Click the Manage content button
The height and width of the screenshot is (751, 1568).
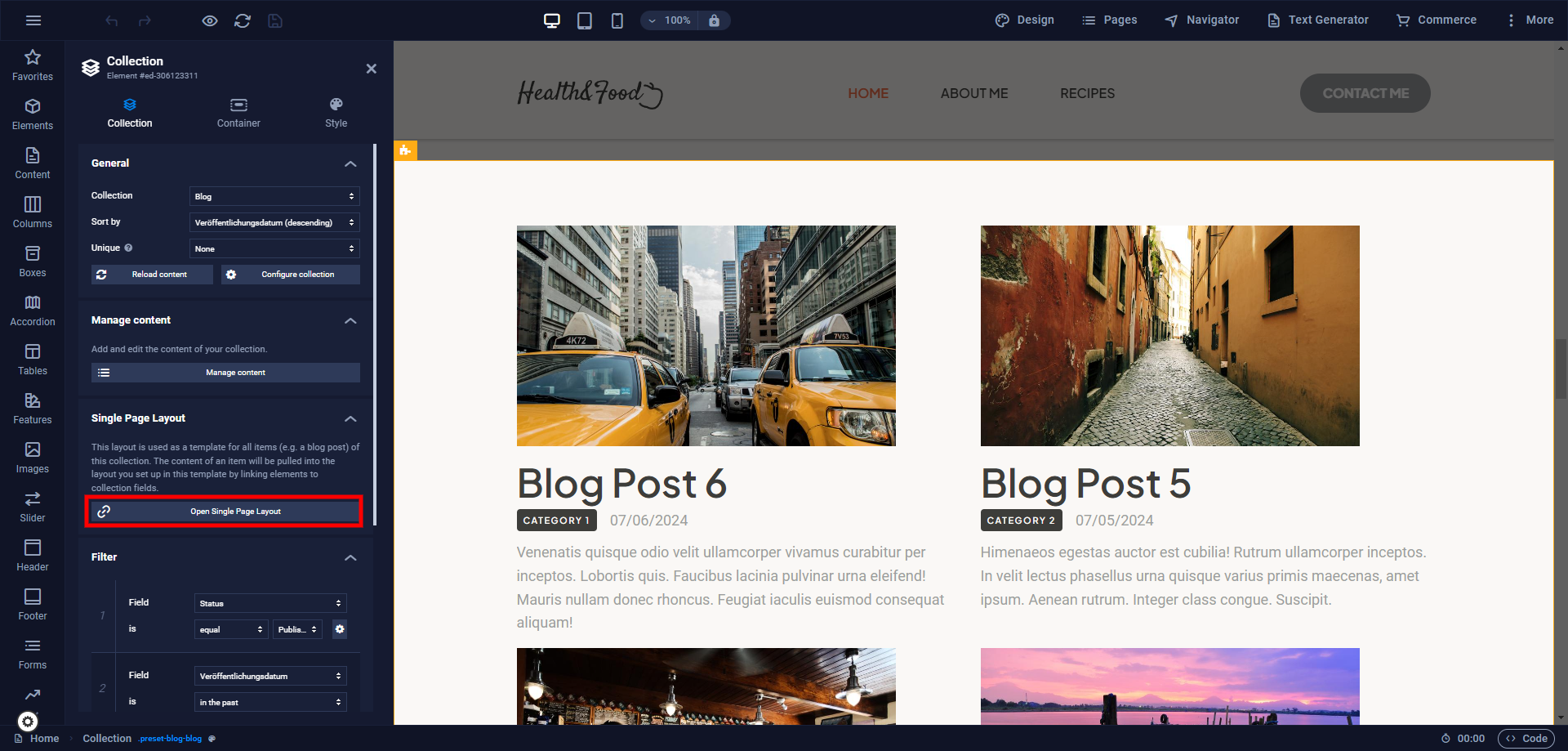point(225,373)
